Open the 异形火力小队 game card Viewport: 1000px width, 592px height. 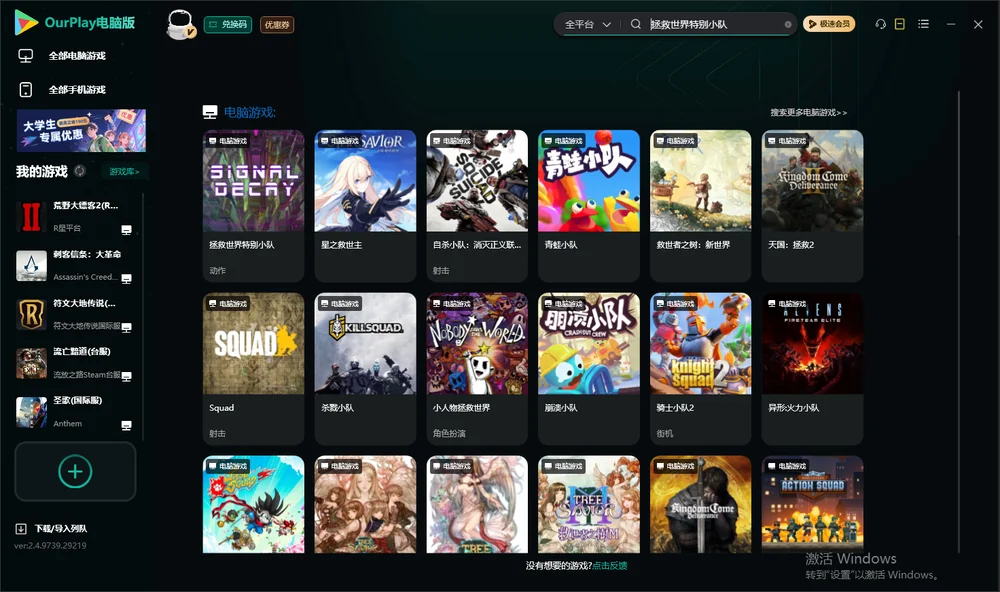[812, 369]
